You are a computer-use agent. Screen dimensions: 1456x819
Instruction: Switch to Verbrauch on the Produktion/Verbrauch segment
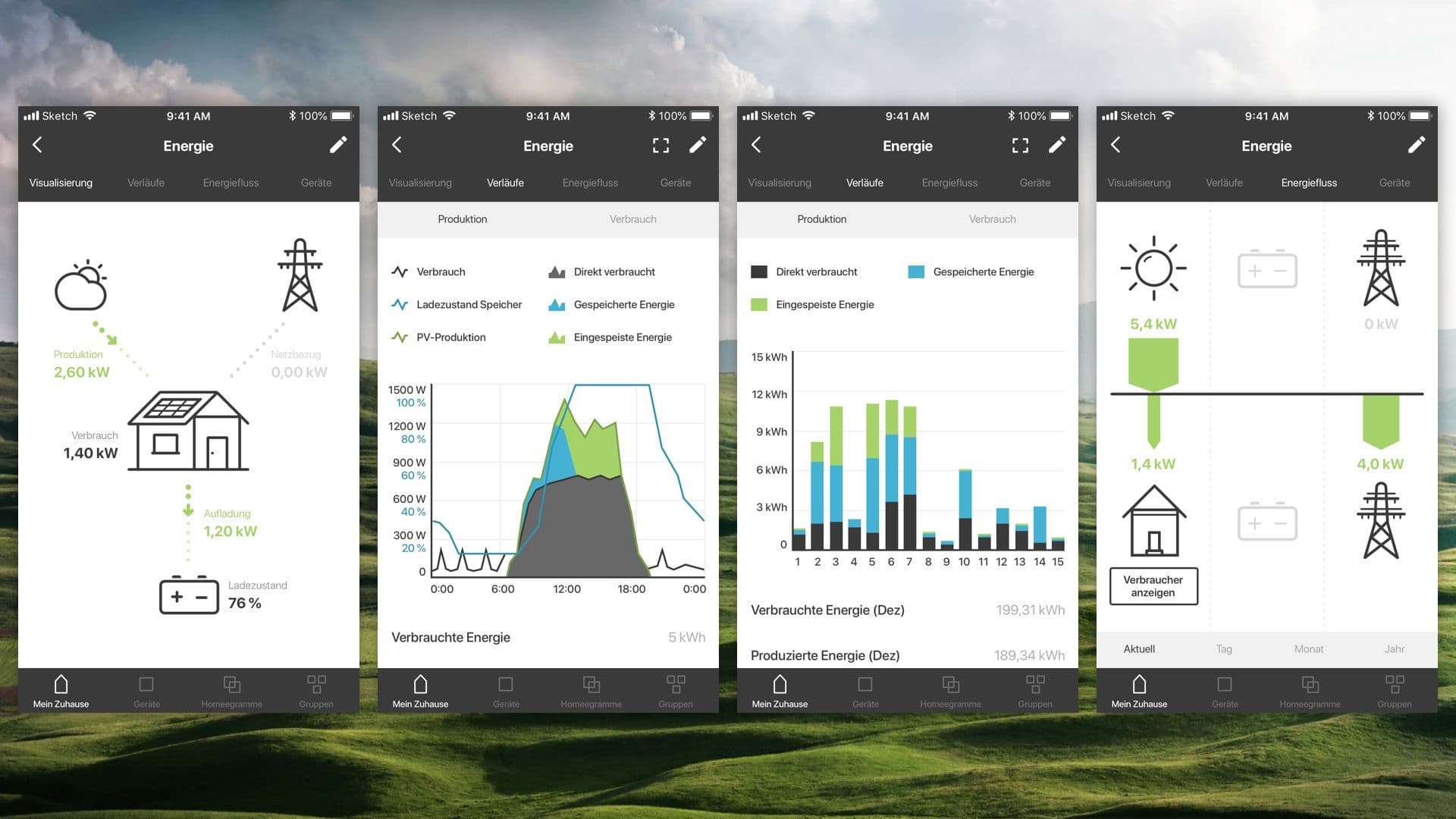tap(633, 219)
